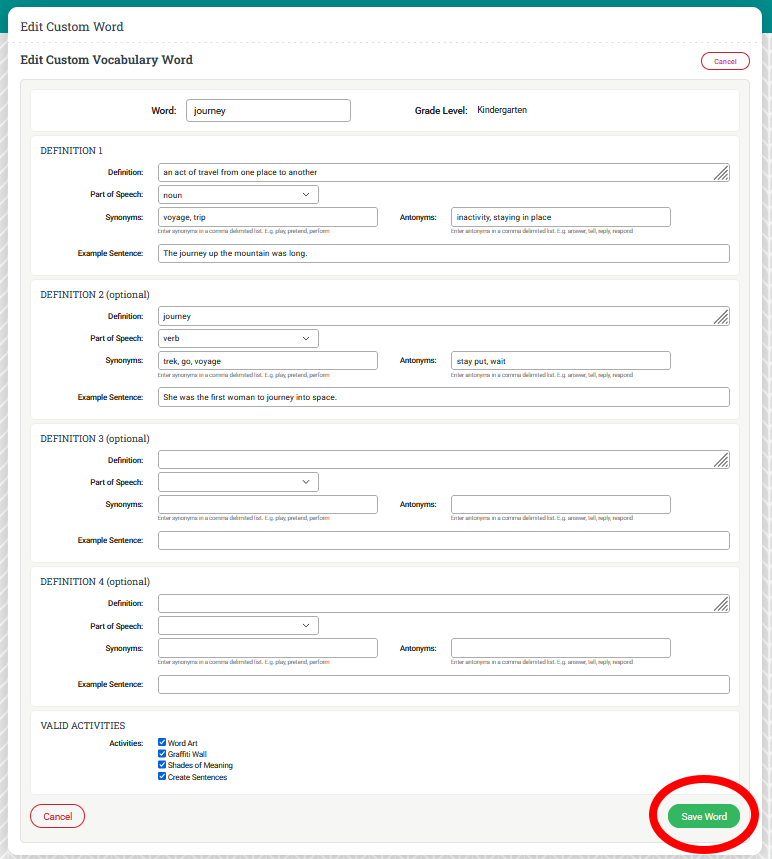Uncheck the Create Sentences checkbox
The image size is (772, 859).
162,777
